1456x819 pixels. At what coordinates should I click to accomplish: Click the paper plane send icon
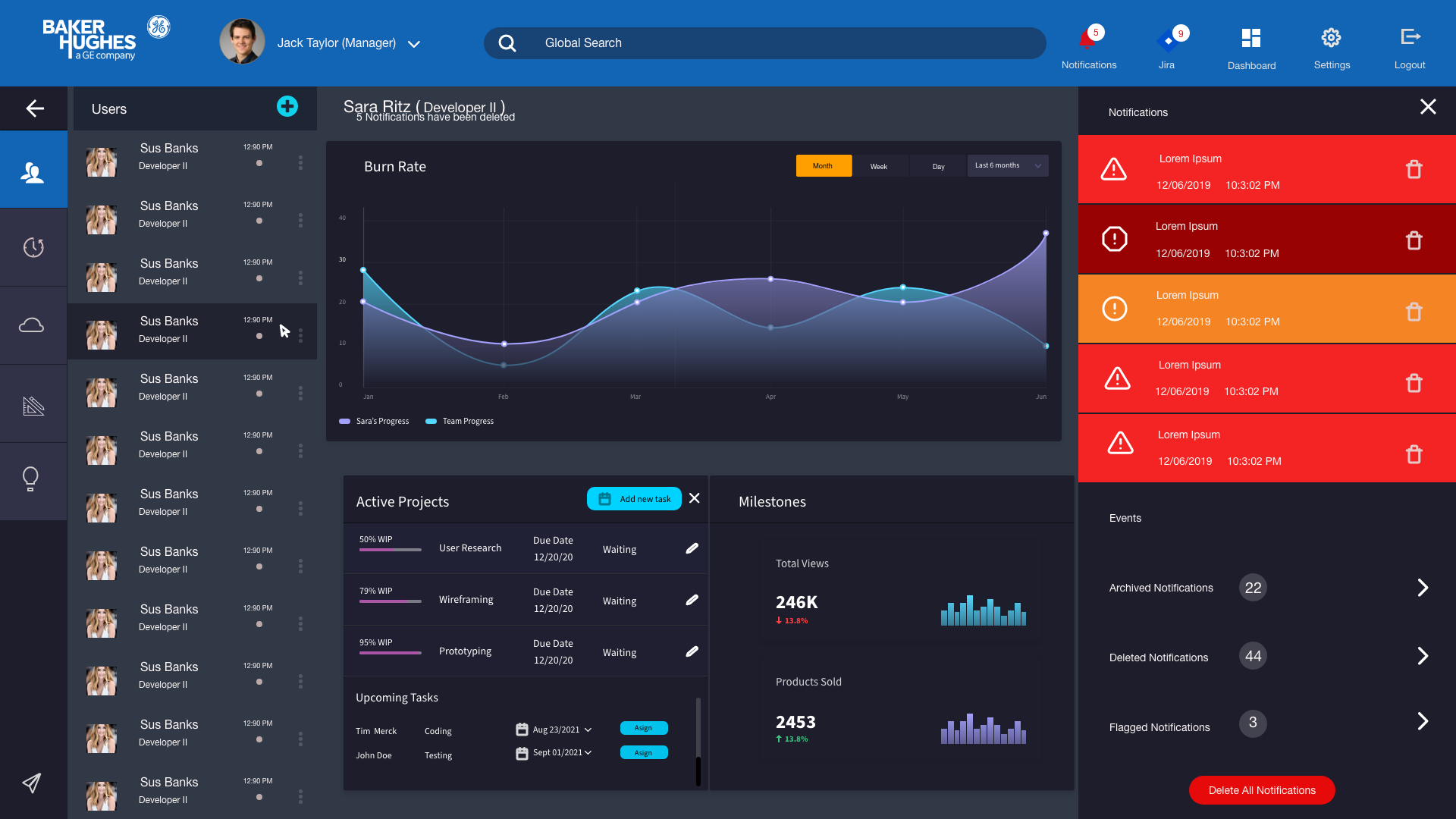point(31,783)
